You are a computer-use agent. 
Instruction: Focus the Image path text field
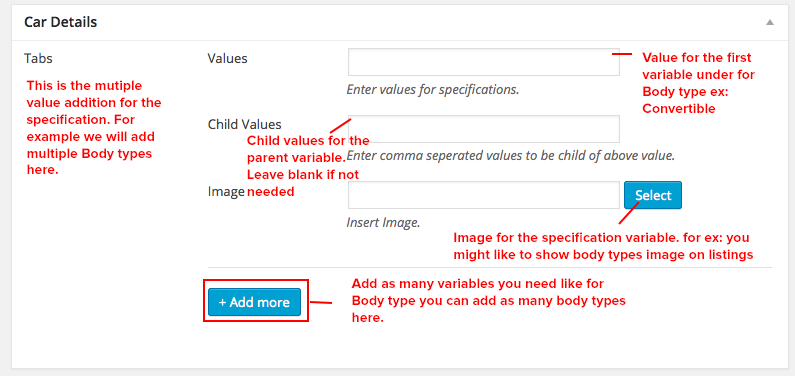[x=484, y=195]
